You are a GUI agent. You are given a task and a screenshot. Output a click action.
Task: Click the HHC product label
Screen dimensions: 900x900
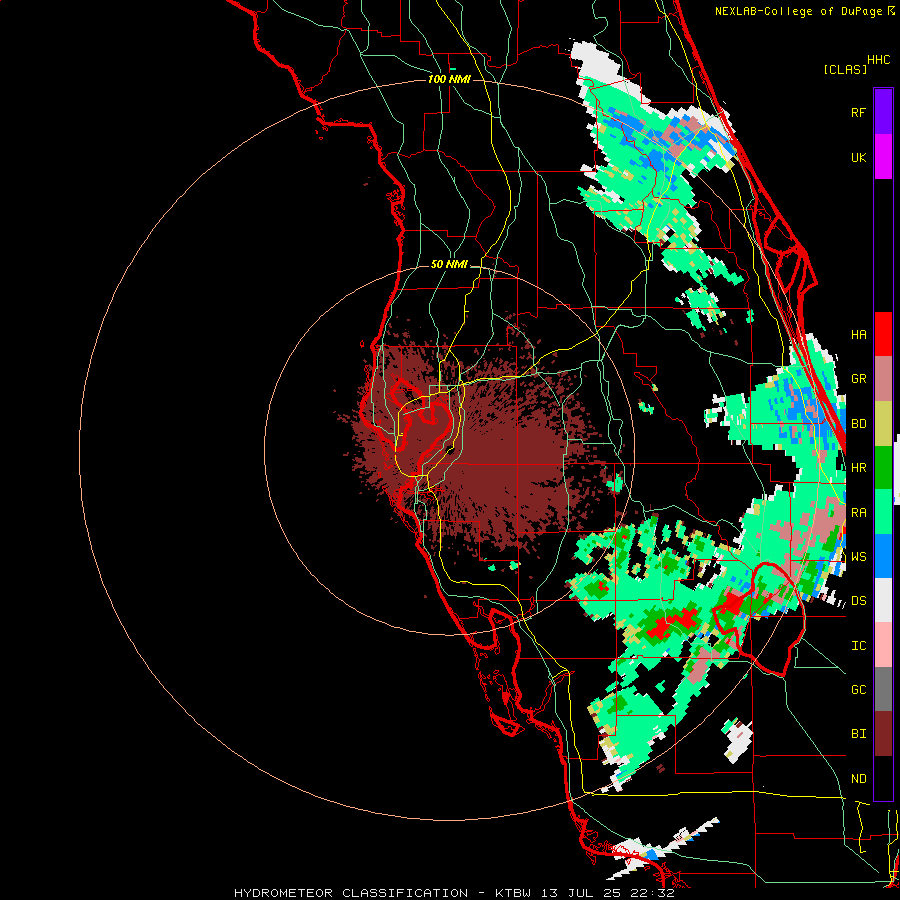point(878,60)
